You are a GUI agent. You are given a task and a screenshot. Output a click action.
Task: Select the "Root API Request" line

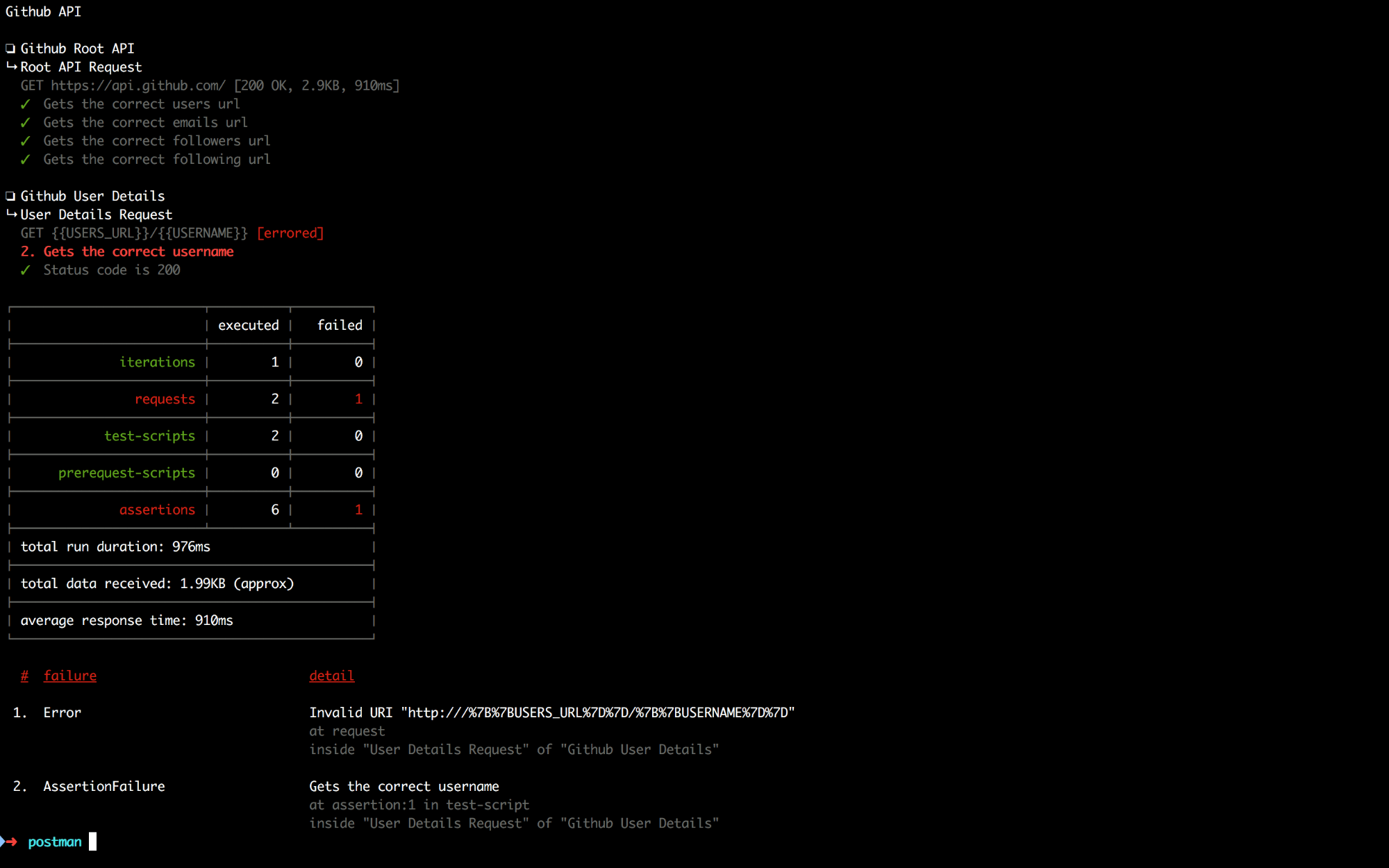coord(81,67)
